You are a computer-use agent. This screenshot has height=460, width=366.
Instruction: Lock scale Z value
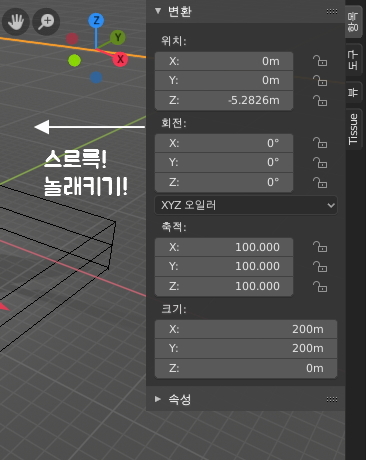pos(320,286)
